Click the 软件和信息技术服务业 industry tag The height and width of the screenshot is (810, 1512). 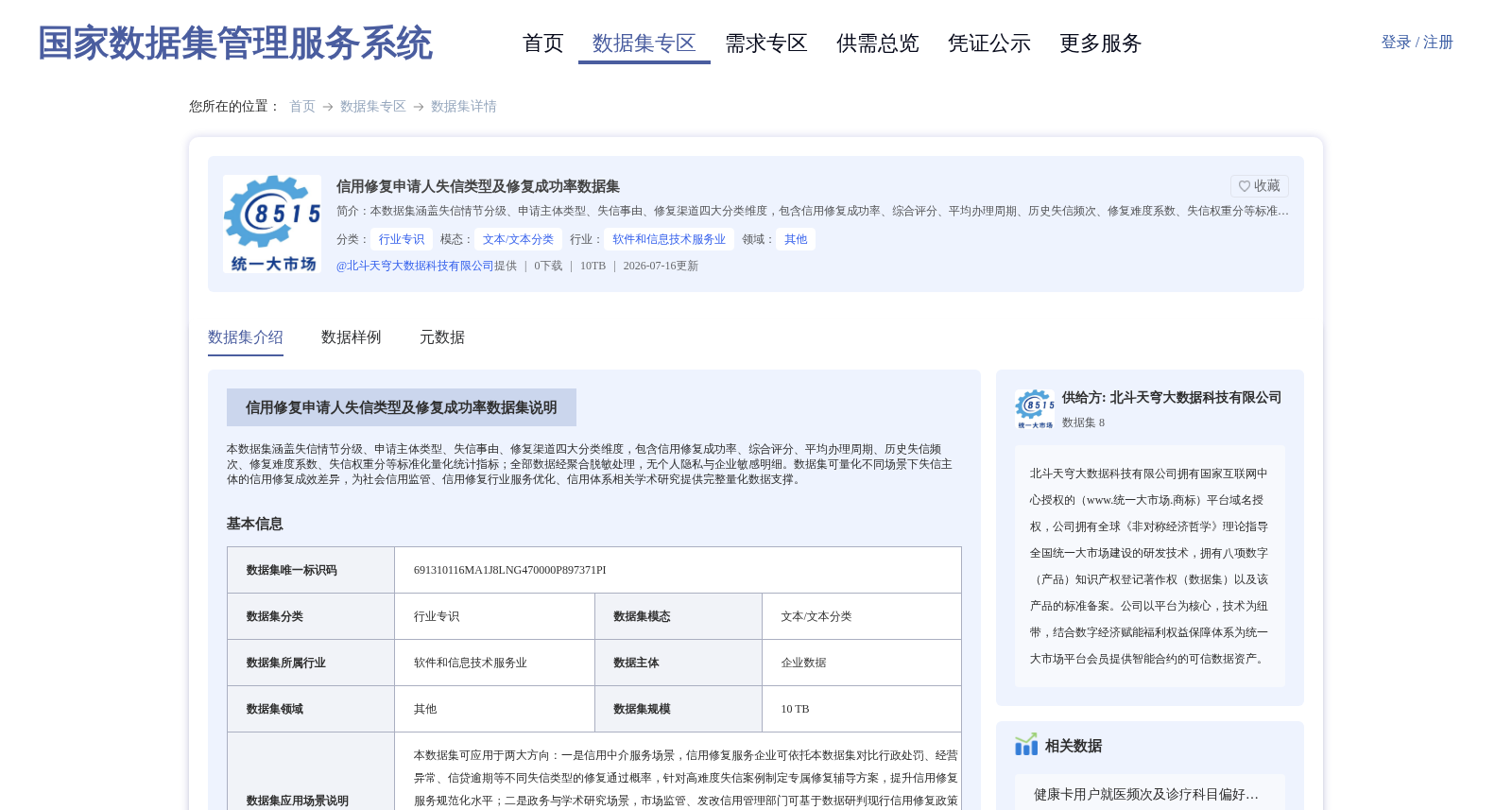coord(669,239)
